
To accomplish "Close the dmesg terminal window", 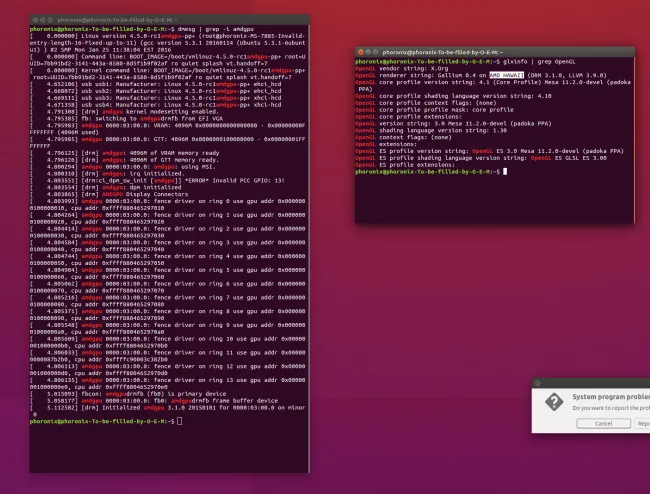I will 35,19.
